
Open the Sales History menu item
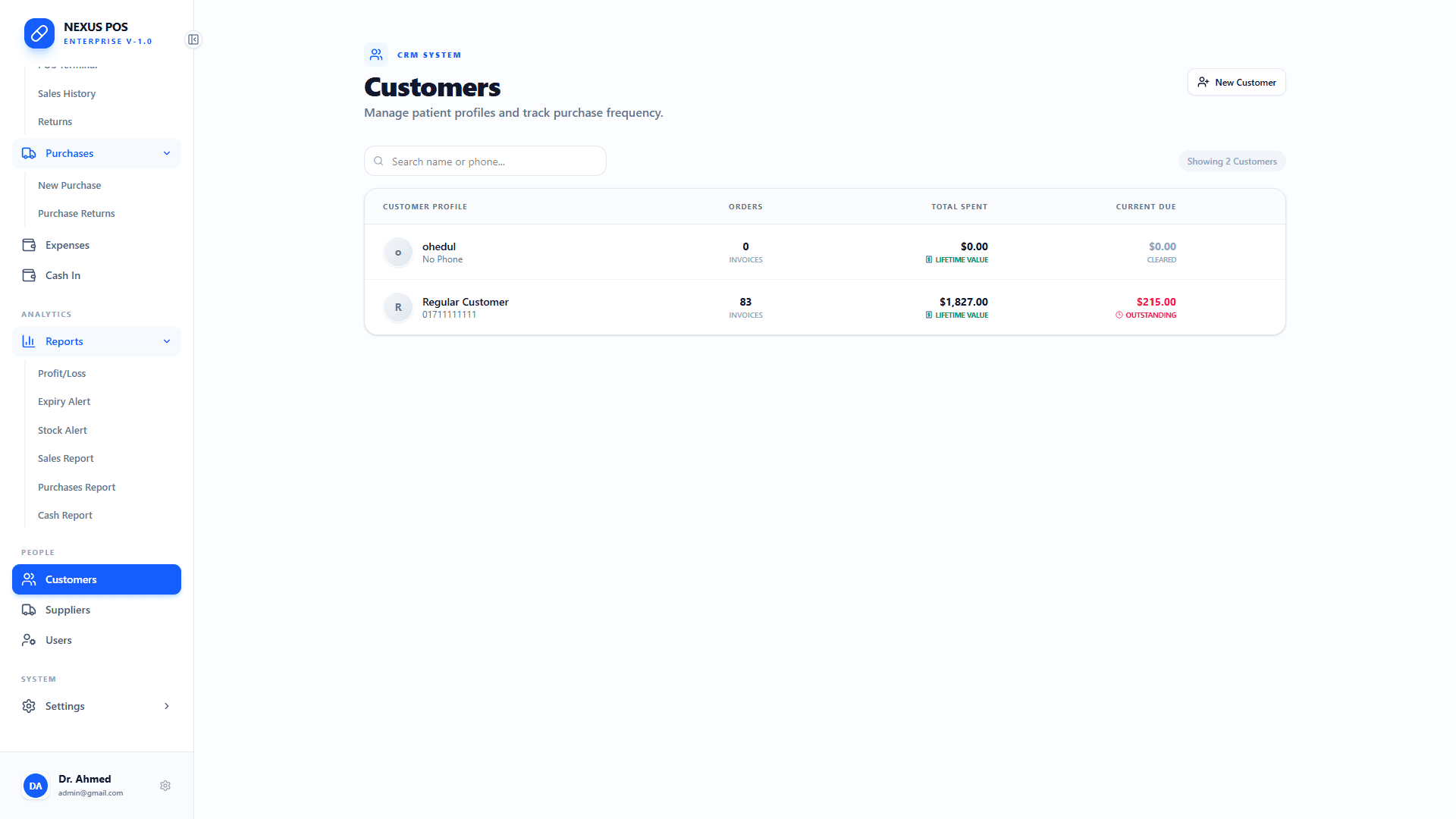67,93
